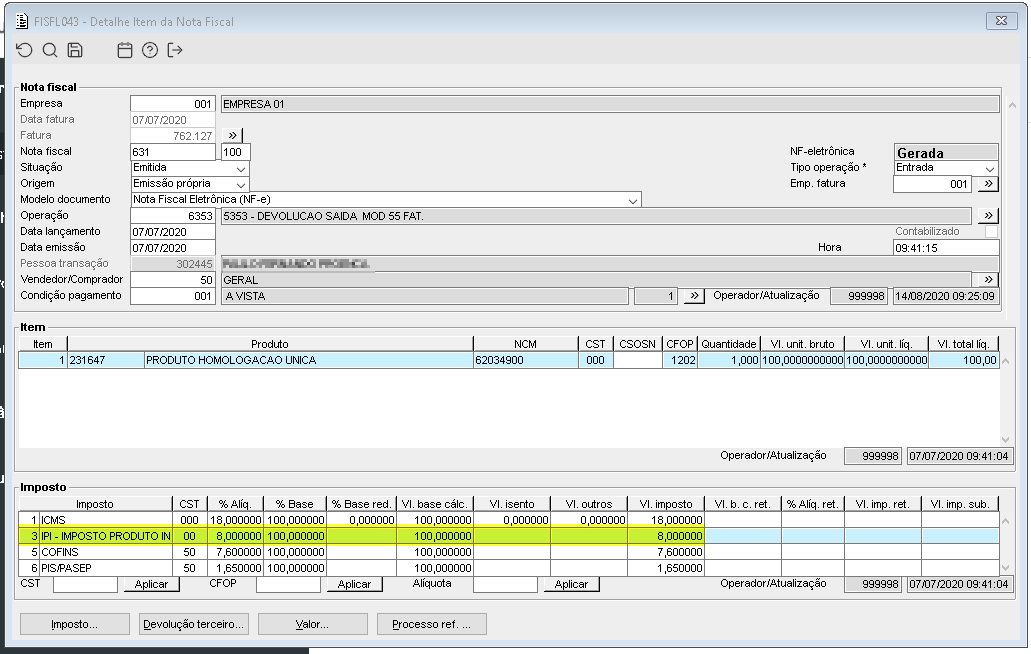Image resolution: width=1031 pixels, height=654 pixels.
Task: Click the undo/refresh arrow toolbar icon
Action: pos(24,50)
